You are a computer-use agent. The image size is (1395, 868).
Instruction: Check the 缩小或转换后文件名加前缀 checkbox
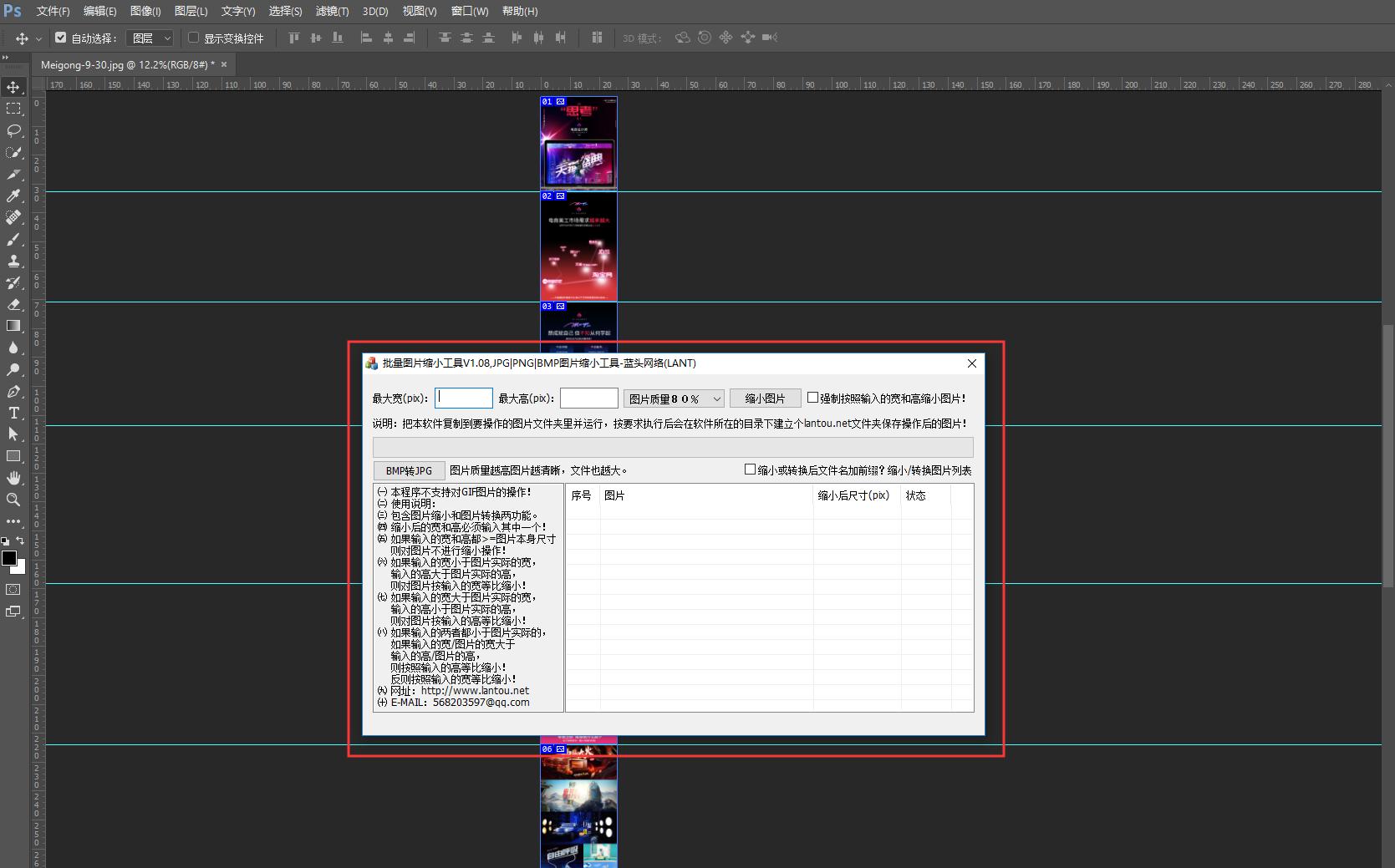tap(750, 470)
